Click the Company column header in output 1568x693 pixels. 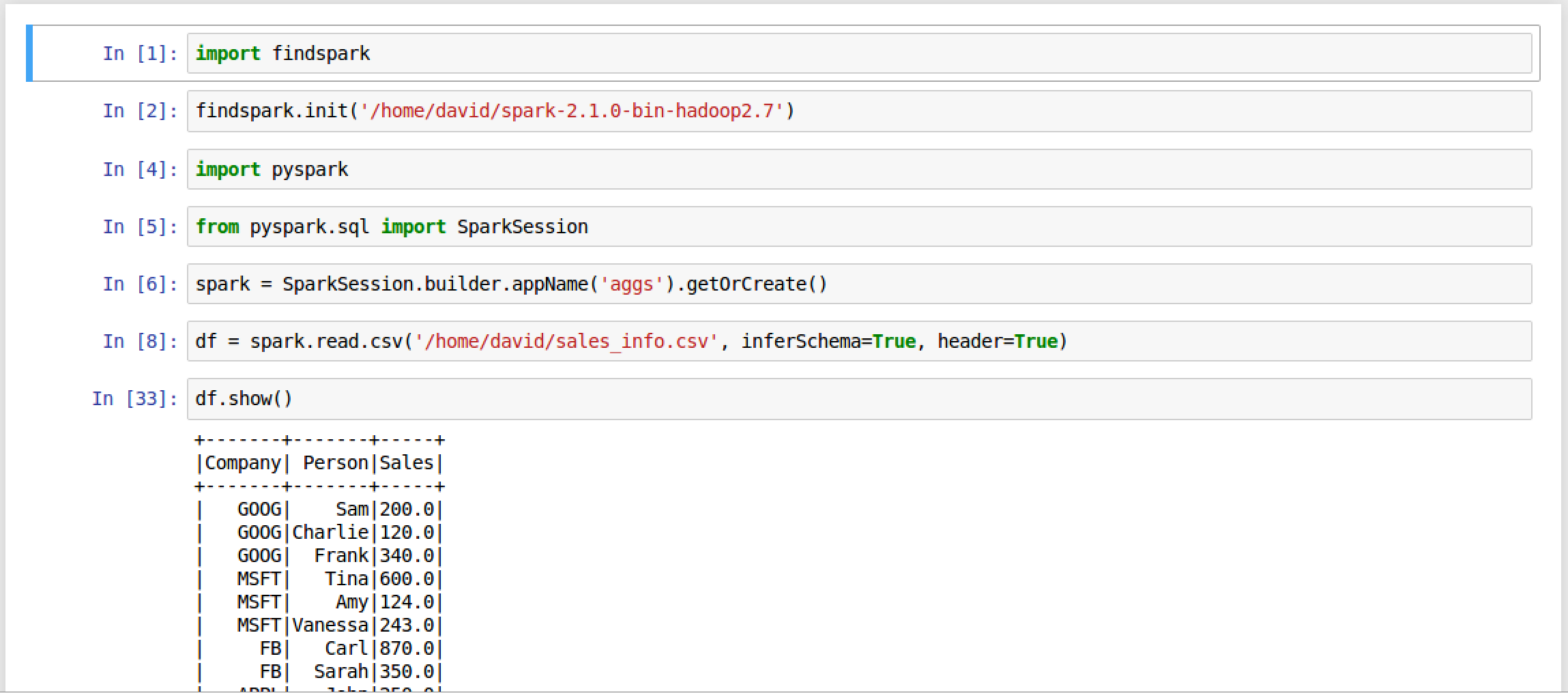243,462
